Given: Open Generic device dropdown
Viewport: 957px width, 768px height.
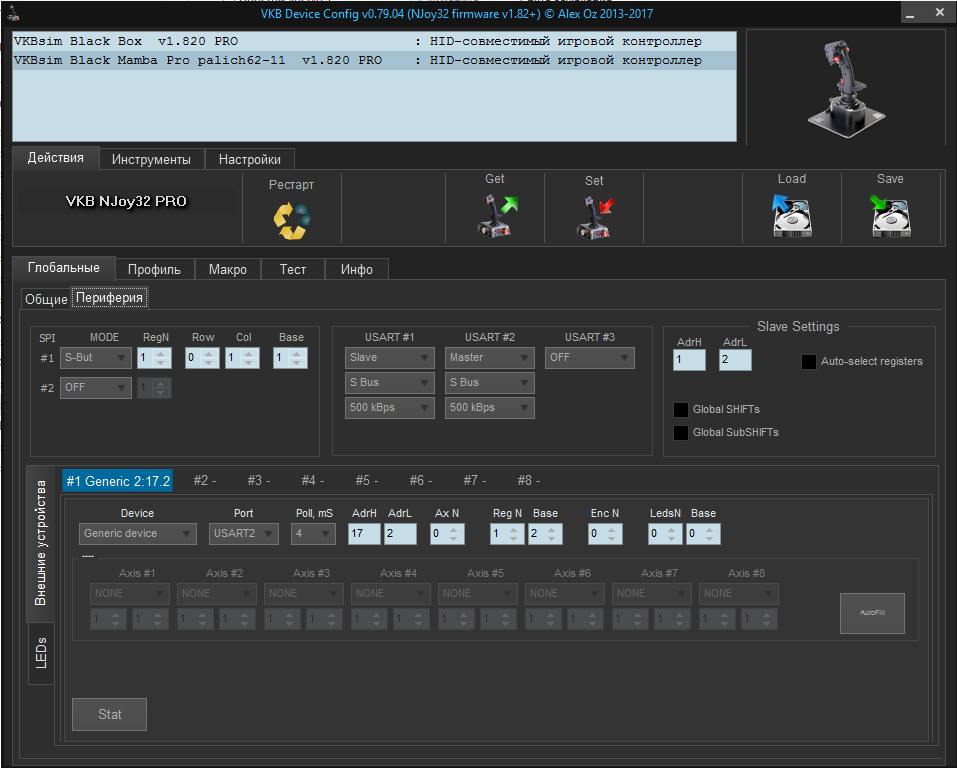Looking at the screenshot, I should [x=138, y=534].
